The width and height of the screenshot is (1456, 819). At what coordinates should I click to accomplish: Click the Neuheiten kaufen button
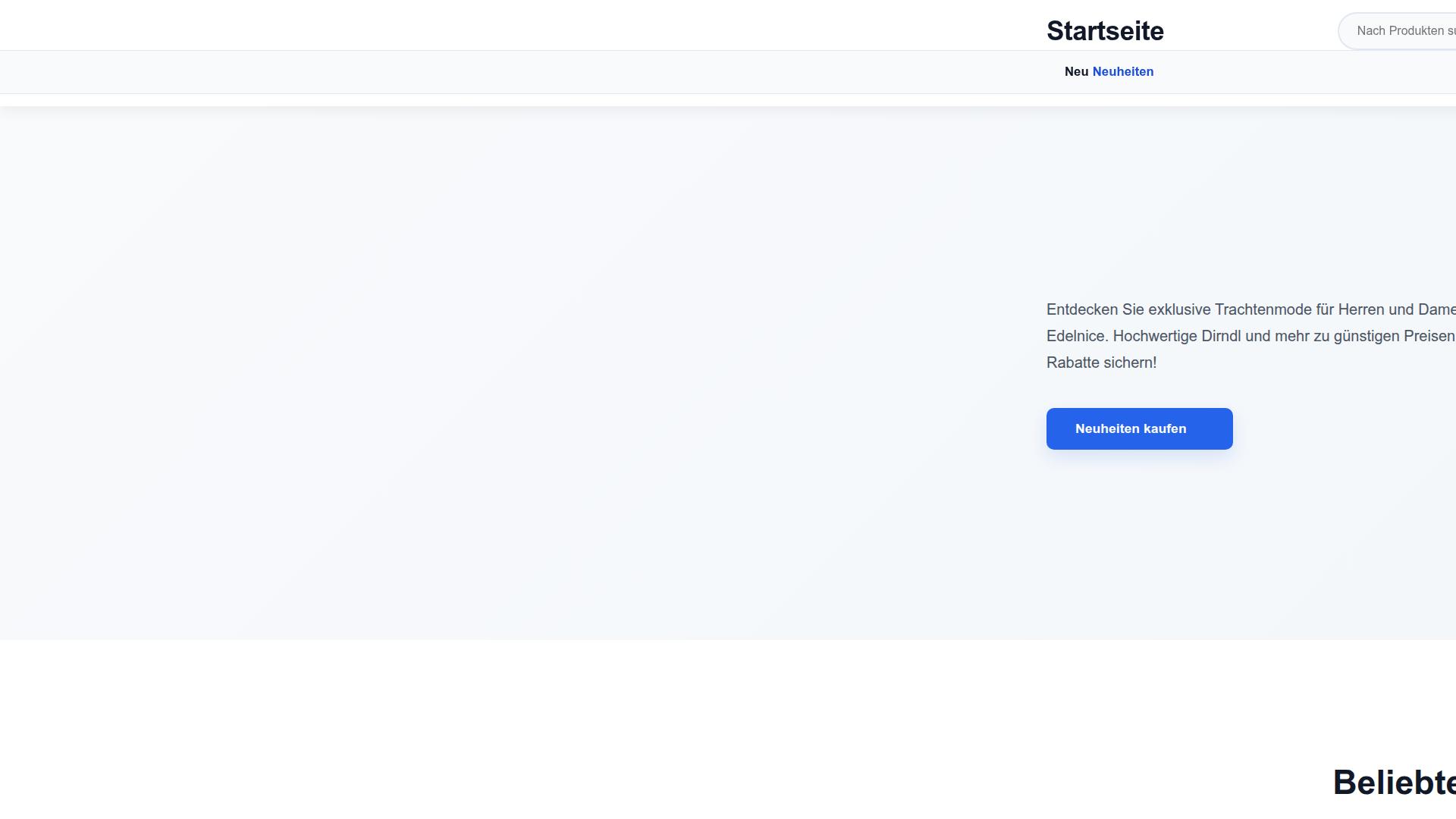pos(1139,428)
